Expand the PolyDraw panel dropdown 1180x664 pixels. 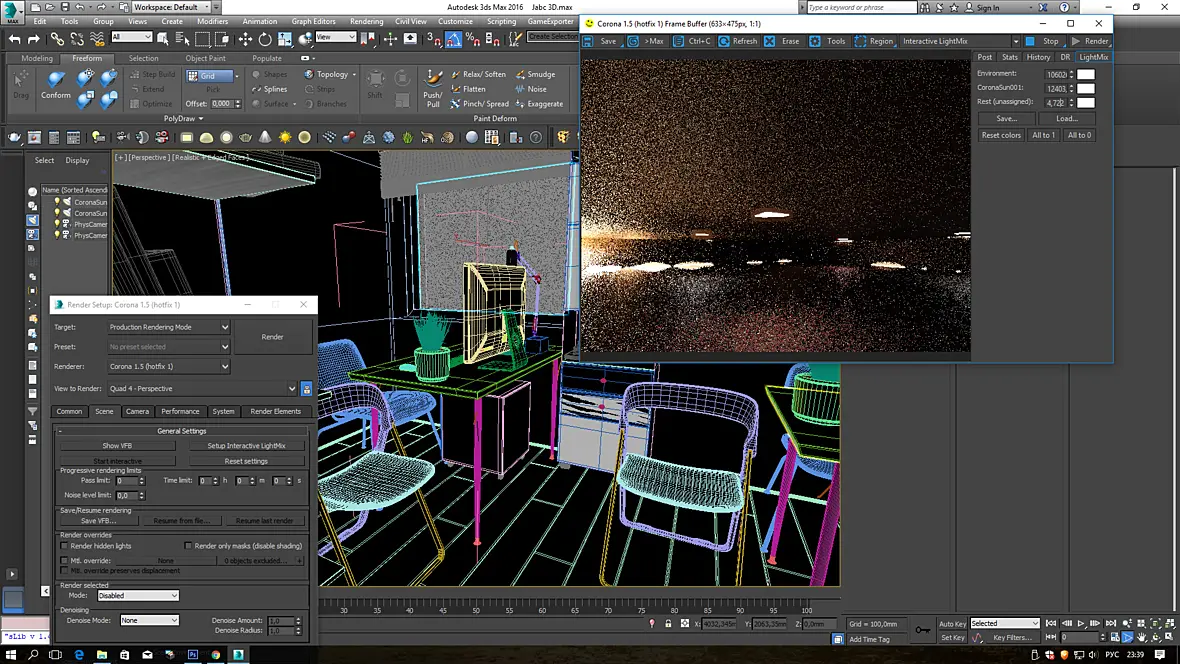[x=184, y=118]
